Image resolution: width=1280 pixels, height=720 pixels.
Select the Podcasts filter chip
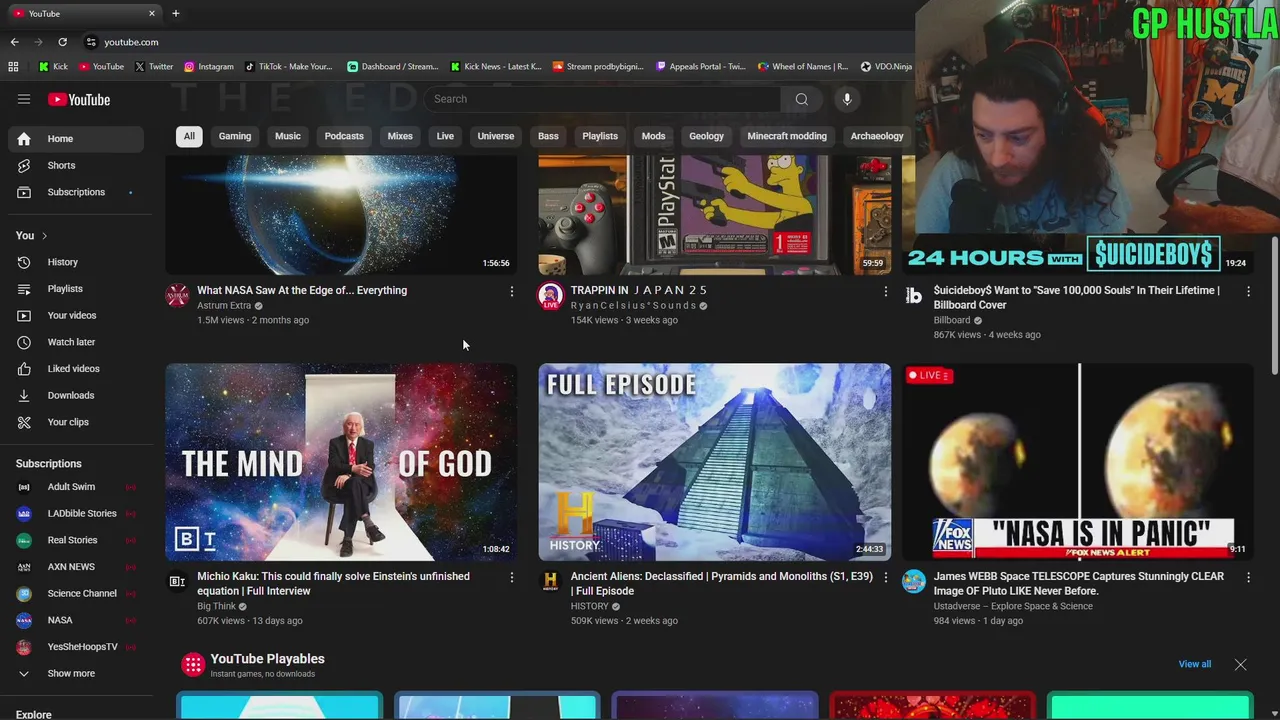pos(344,136)
